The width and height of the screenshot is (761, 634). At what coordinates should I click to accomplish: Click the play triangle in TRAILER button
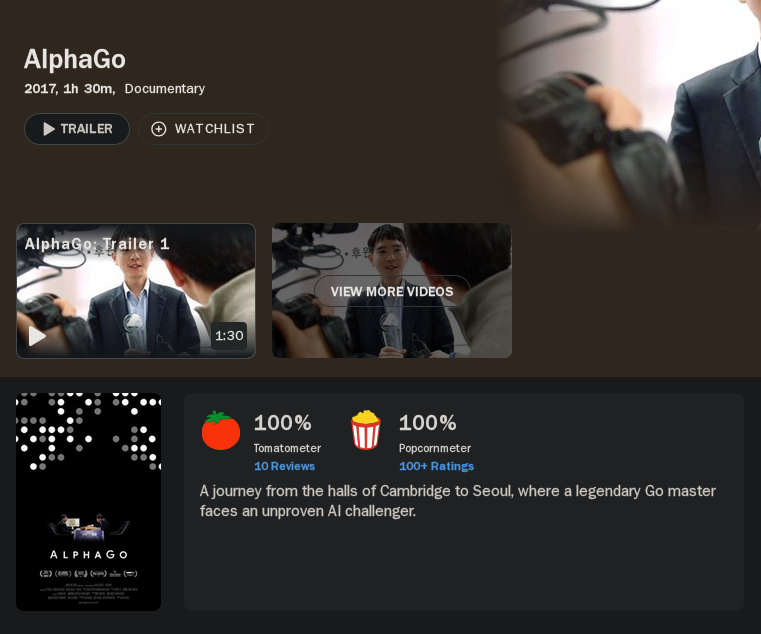point(49,129)
